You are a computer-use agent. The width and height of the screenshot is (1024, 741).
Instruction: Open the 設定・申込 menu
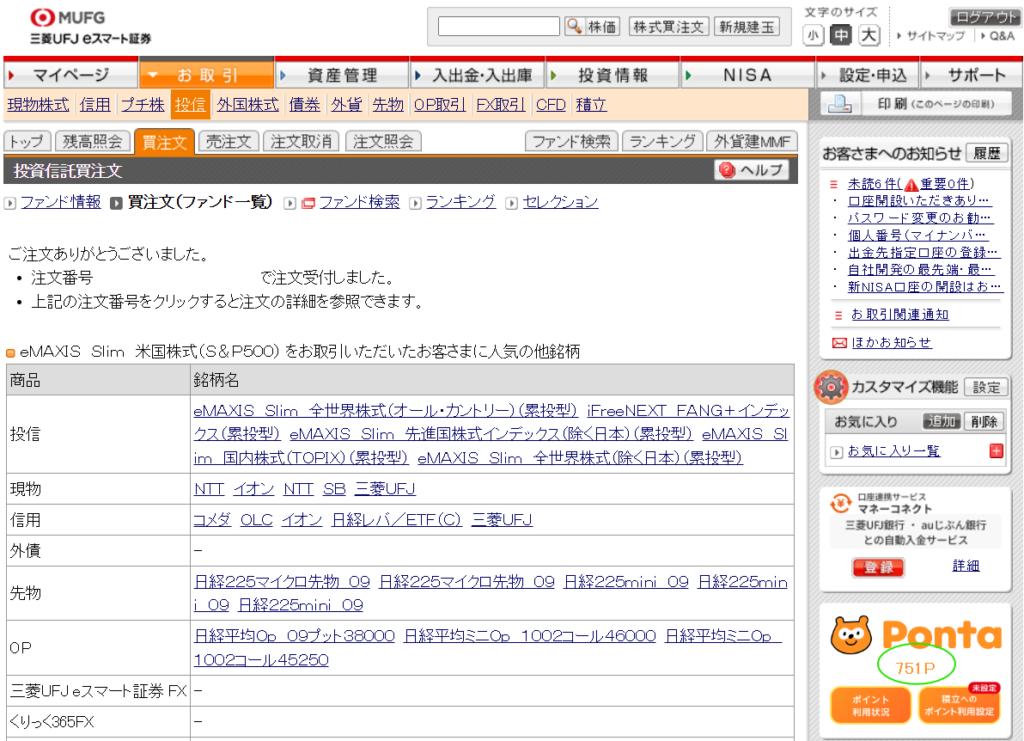(x=868, y=74)
